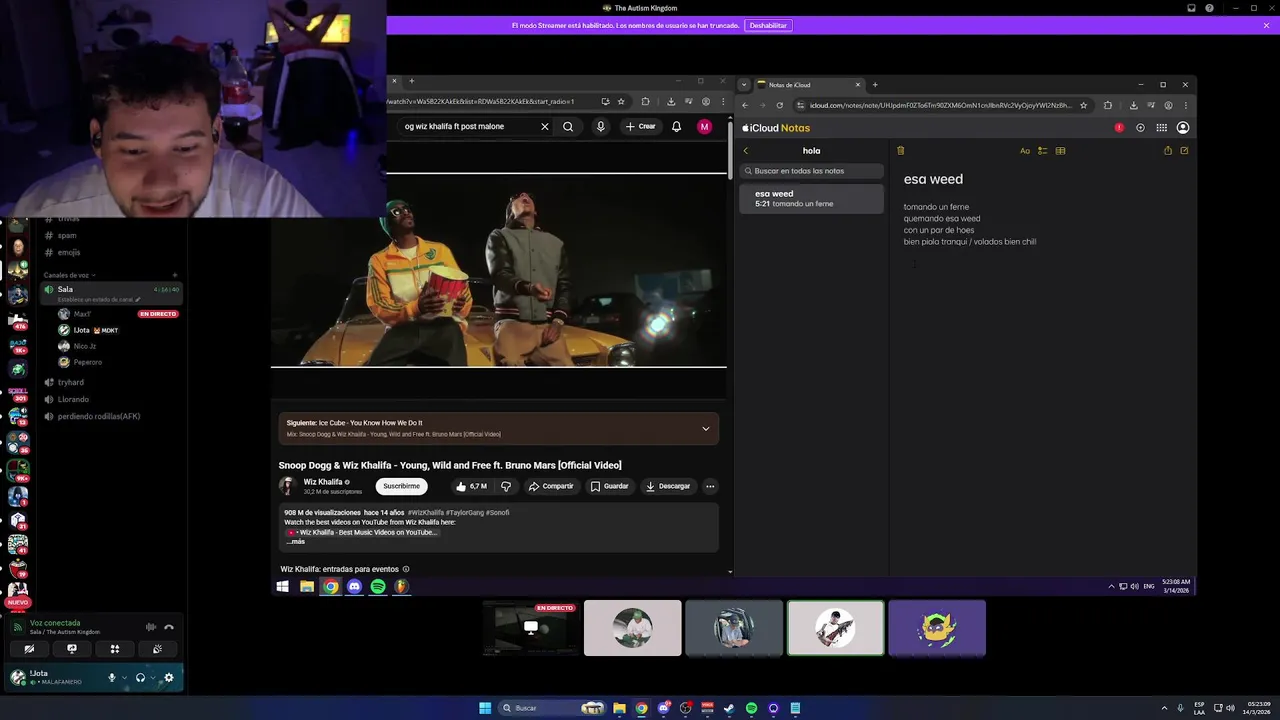Click the YouTube search magnifier button
The image size is (1280, 720).
click(568, 127)
